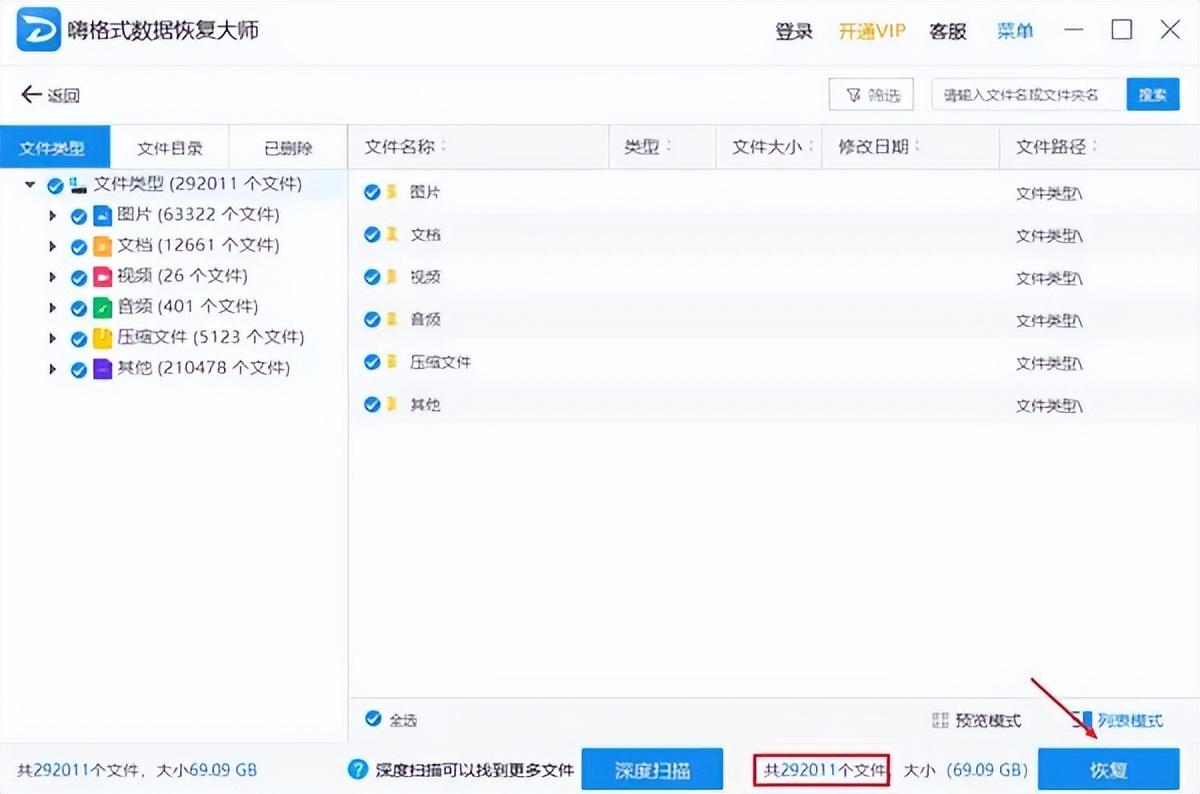Click 文件类型\ path of 图片 row
Viewport: 1200px width, 794px height.
pyautogui.click(x=1049, y=193)
